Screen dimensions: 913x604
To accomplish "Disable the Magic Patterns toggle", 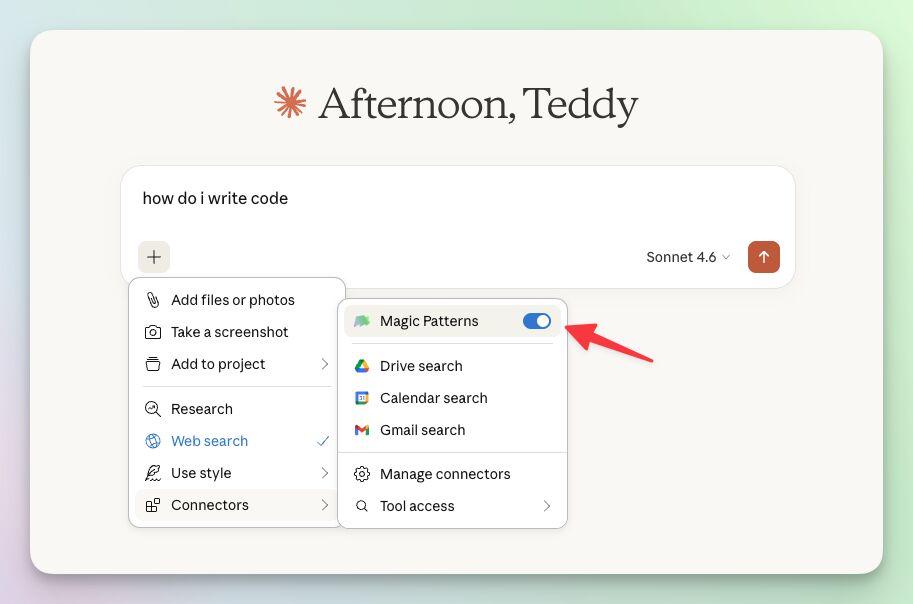I will click(x=537, y=321).
